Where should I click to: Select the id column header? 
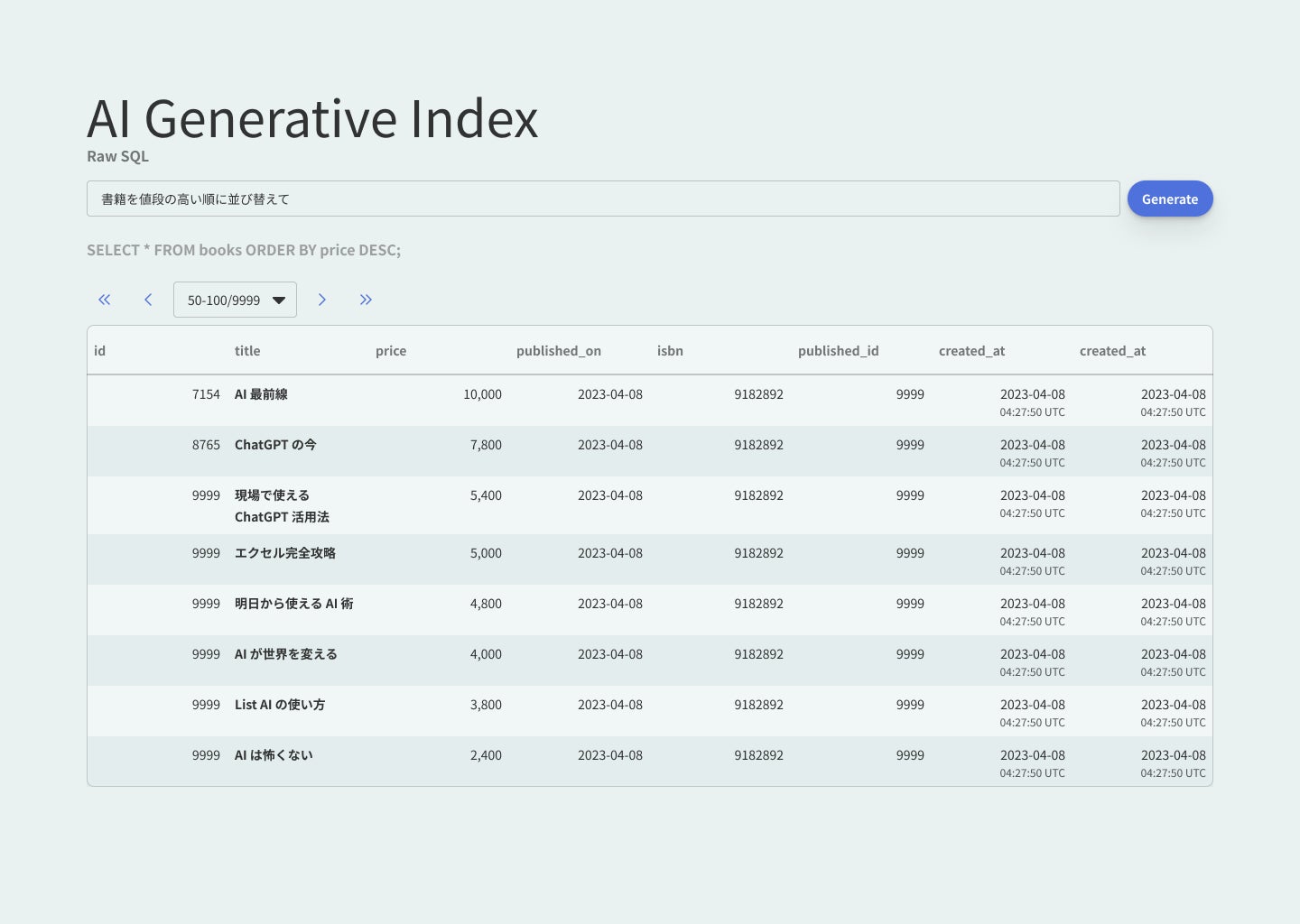(x=100, y=351)
